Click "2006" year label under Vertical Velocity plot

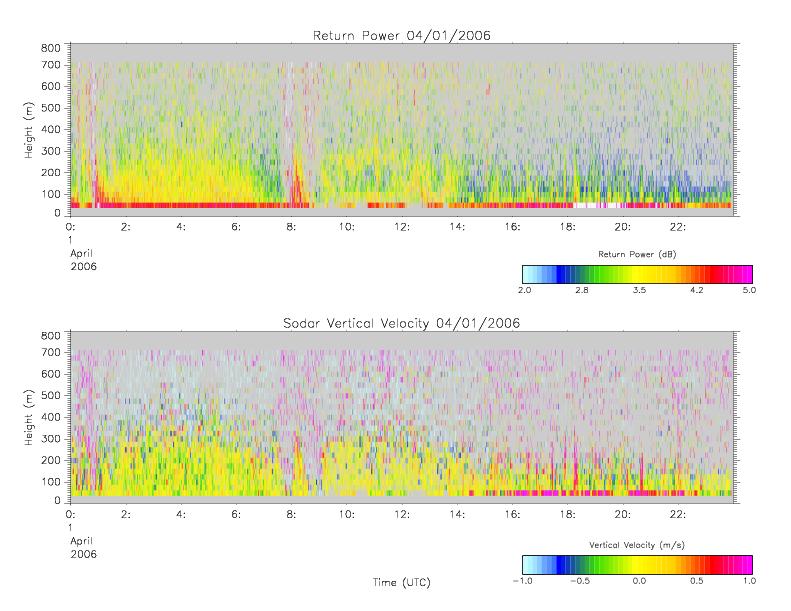click(x=83, y=554)
